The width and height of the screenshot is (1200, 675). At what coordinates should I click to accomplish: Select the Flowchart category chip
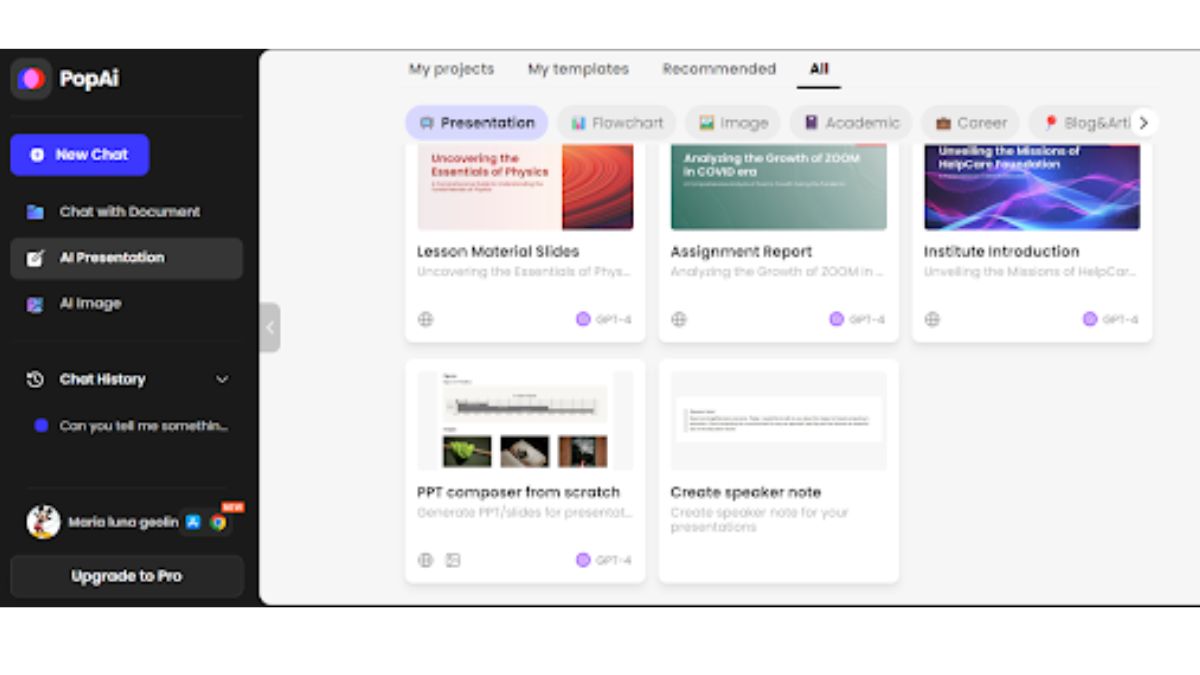click(x=617, y=123)
